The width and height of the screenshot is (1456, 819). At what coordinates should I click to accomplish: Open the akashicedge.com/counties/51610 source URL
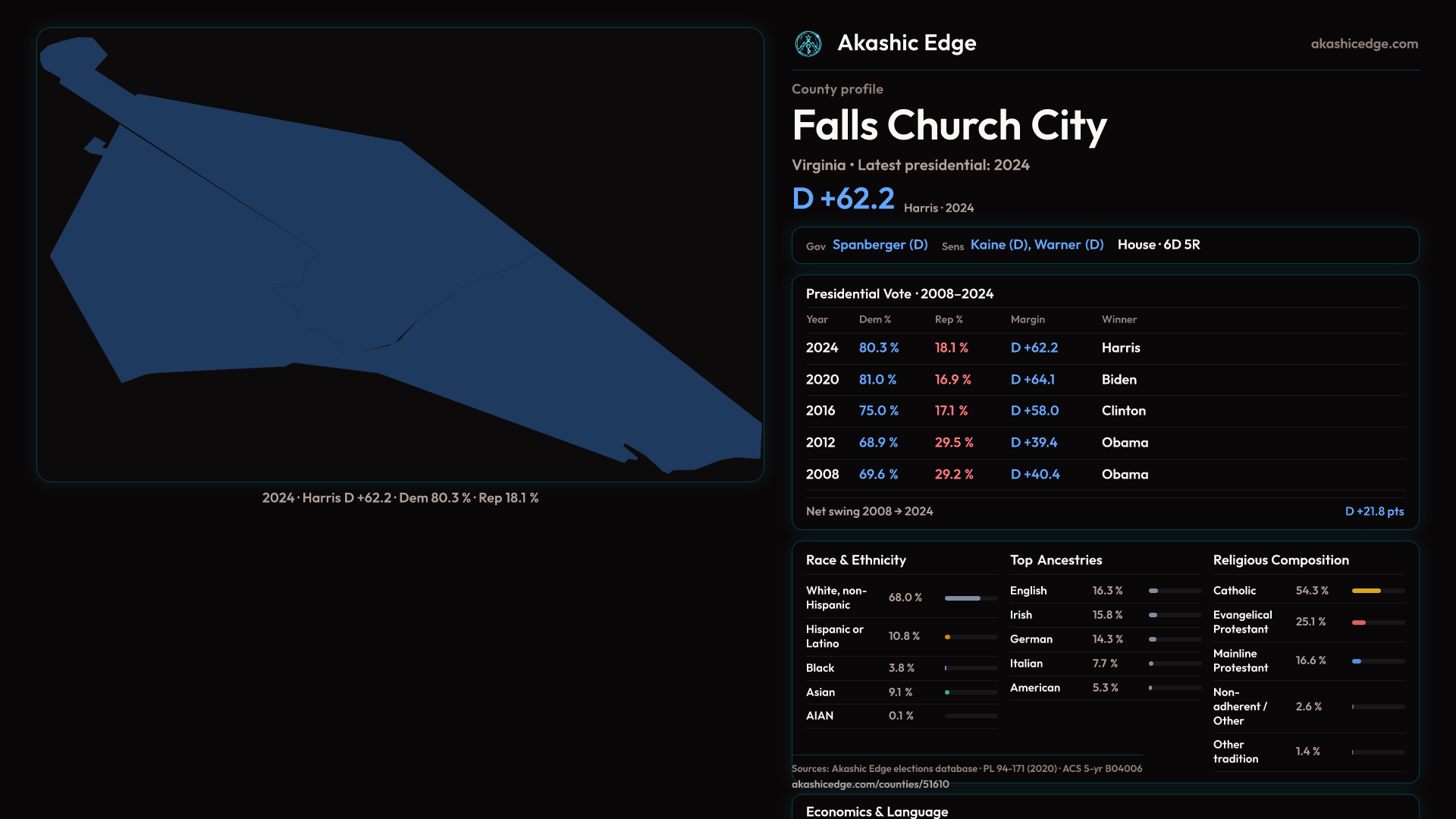click(870, 784)
